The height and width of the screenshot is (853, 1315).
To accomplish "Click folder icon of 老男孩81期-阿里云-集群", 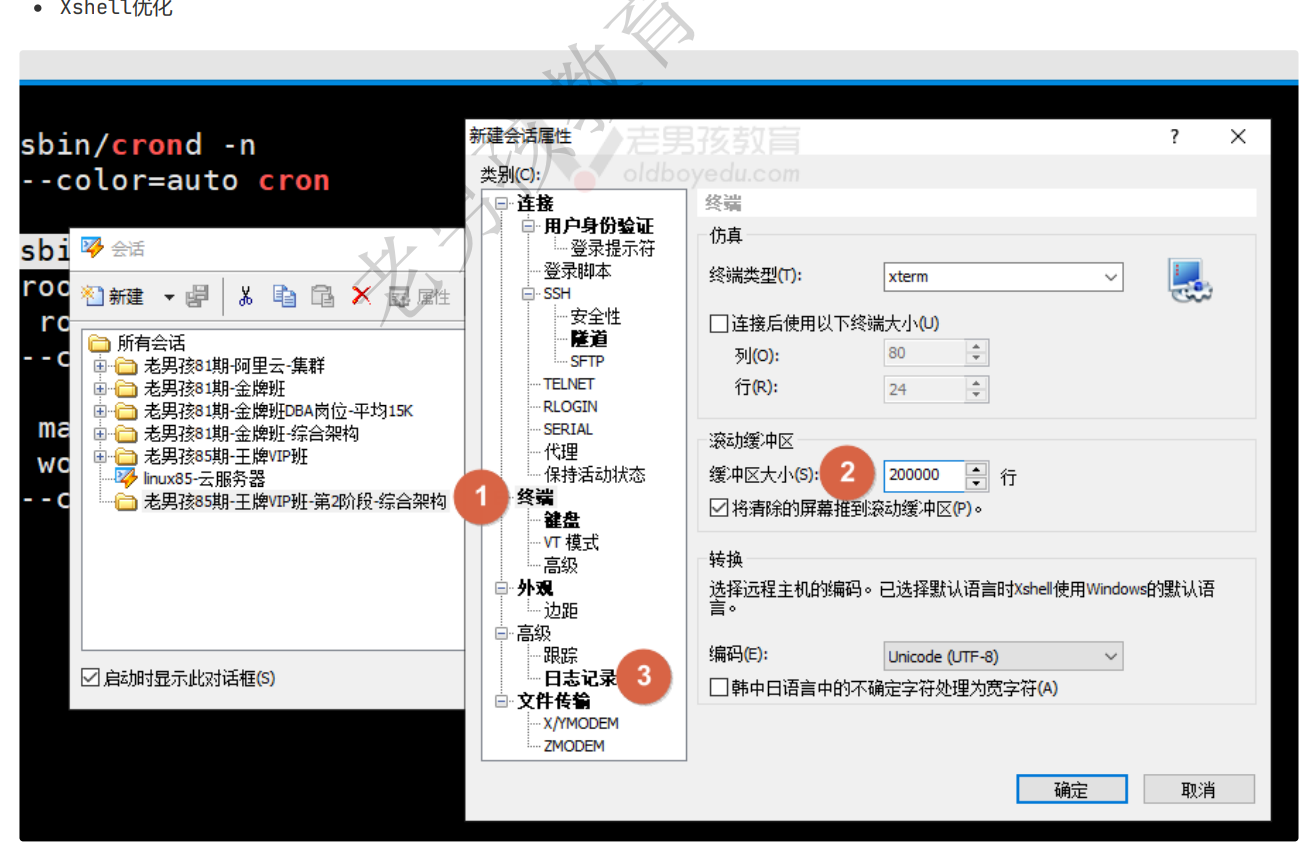I will coord(126,366).
